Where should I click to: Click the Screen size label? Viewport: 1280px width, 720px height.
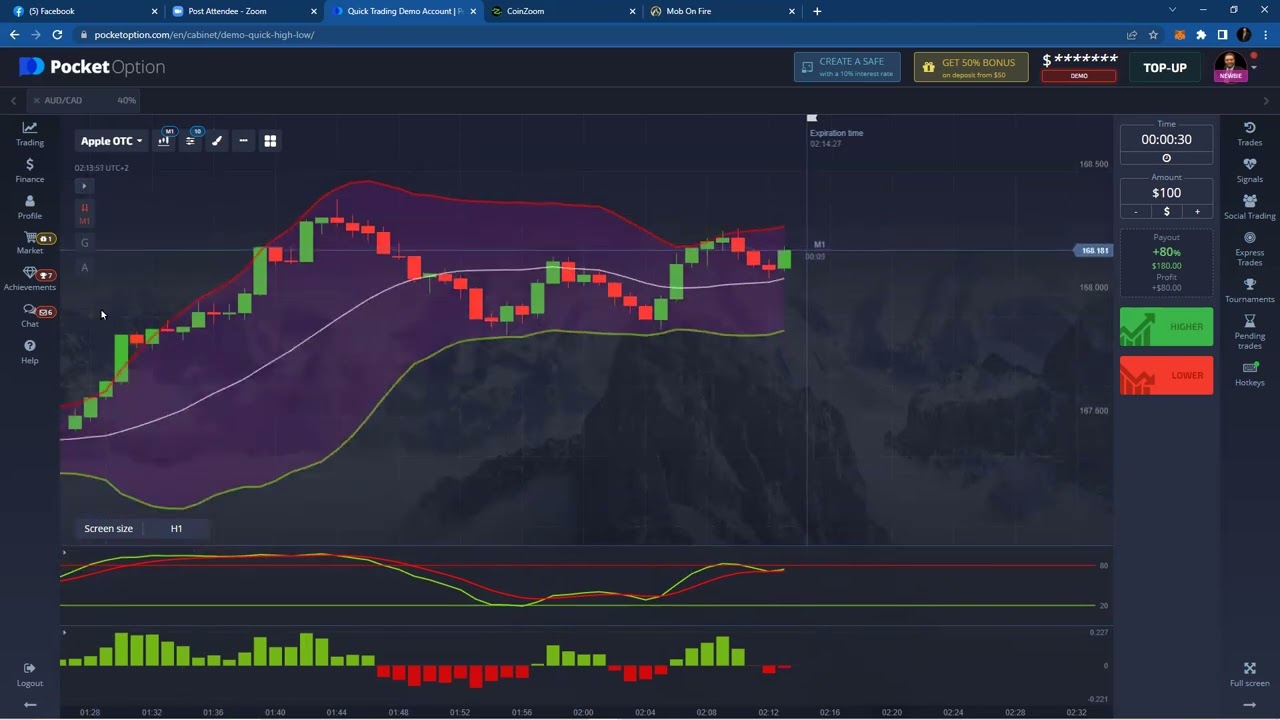(108, 528)
